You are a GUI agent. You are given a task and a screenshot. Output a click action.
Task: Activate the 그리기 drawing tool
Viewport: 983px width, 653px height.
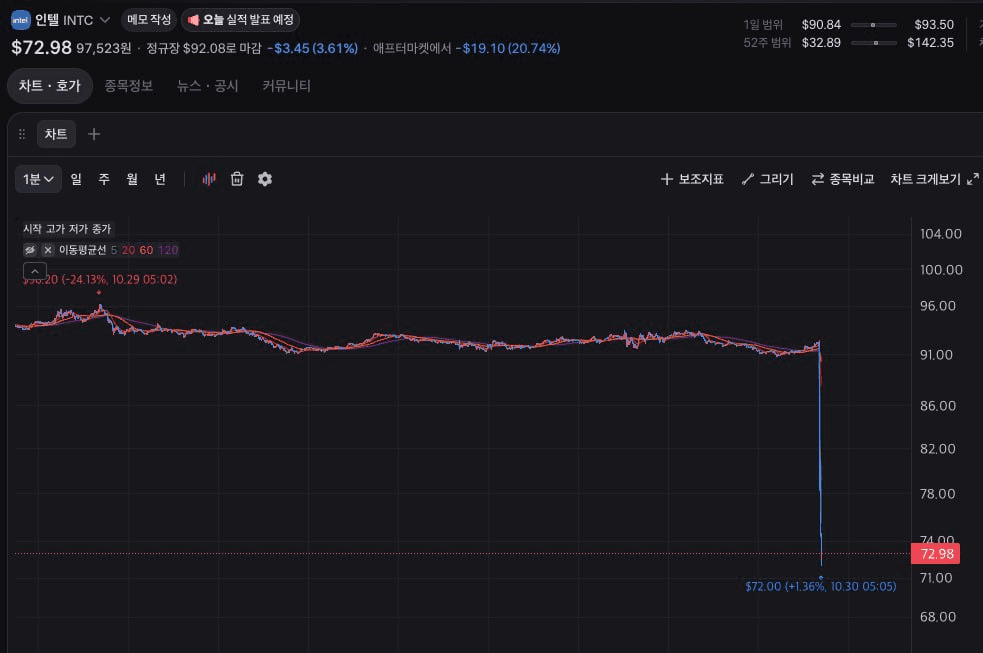pos(767,179)
